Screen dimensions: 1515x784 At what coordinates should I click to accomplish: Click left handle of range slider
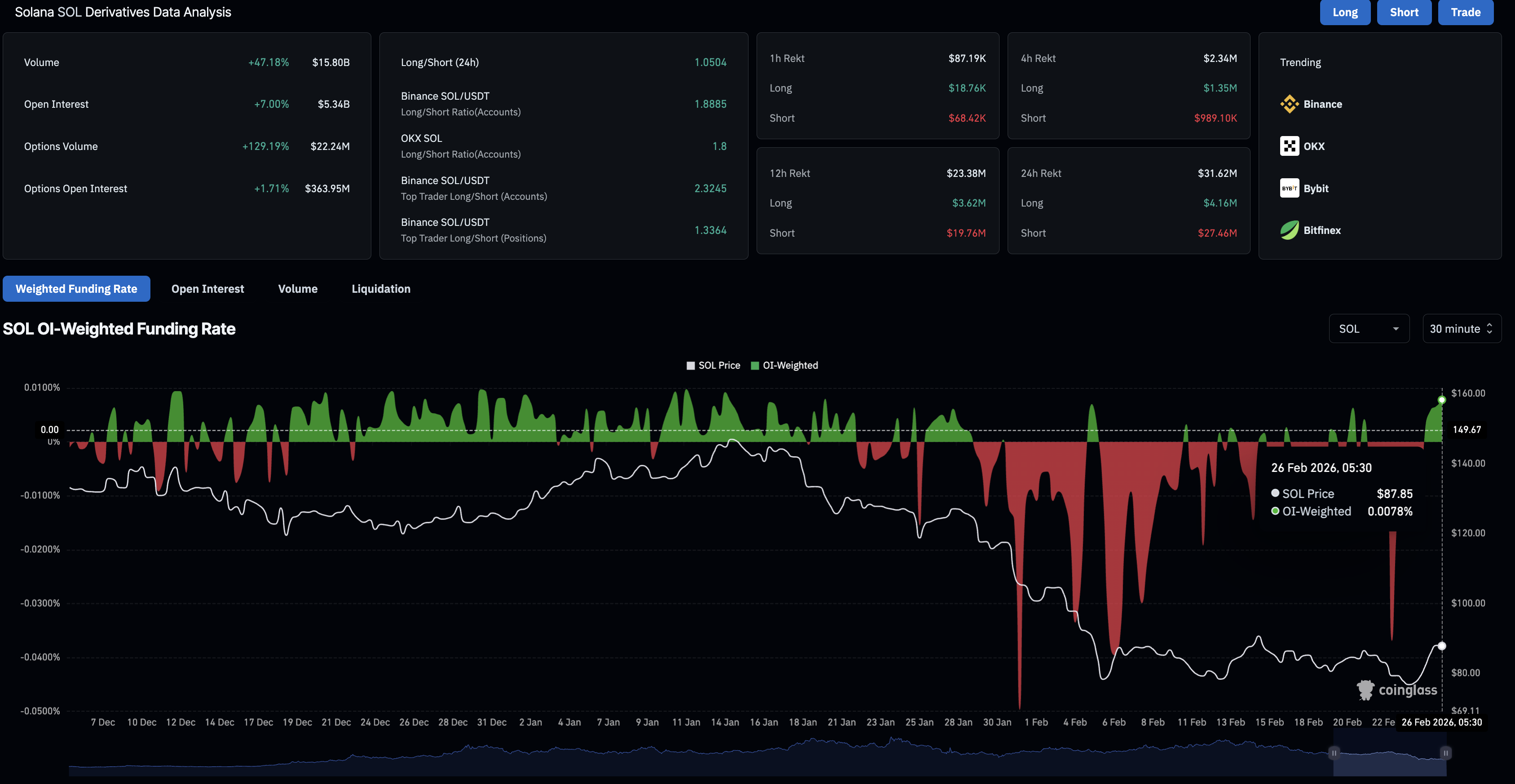(x=1334, y=753)
